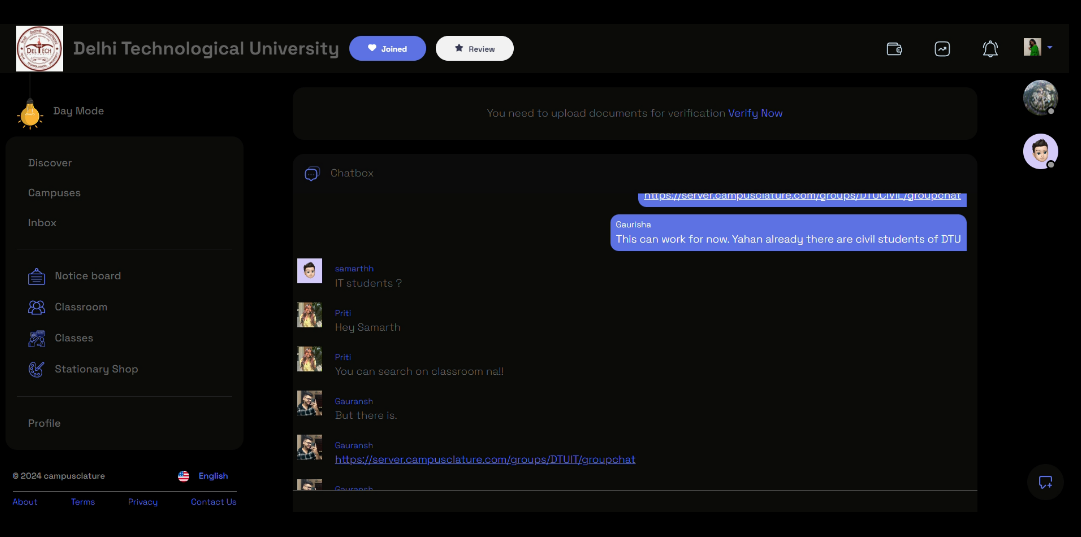The height and width of the screenshot is (537, 1081).
Task: Open Inbox in the sidebar
Action: [42, 223]
